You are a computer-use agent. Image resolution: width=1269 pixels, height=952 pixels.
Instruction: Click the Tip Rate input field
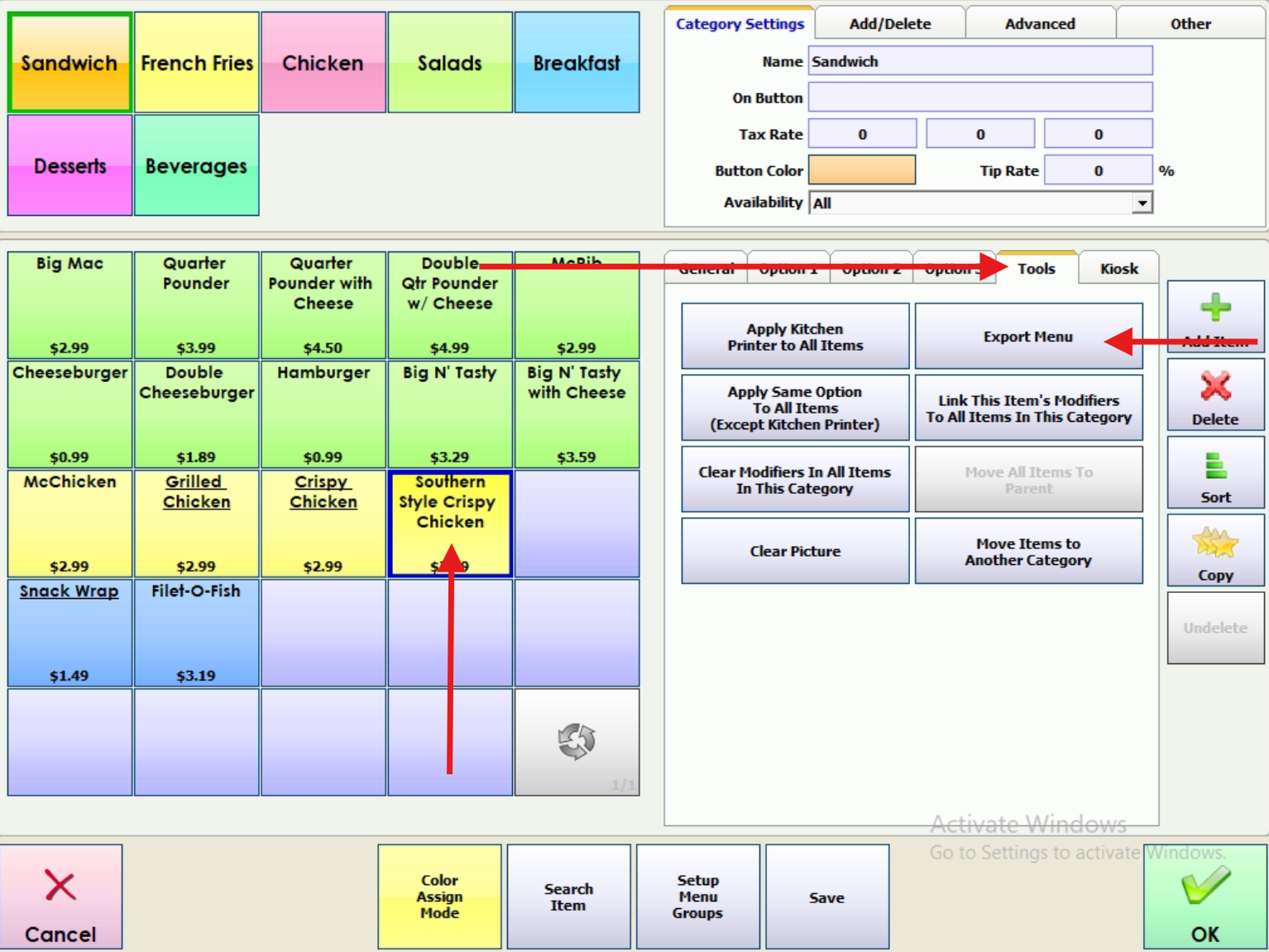click(1098, 170)
